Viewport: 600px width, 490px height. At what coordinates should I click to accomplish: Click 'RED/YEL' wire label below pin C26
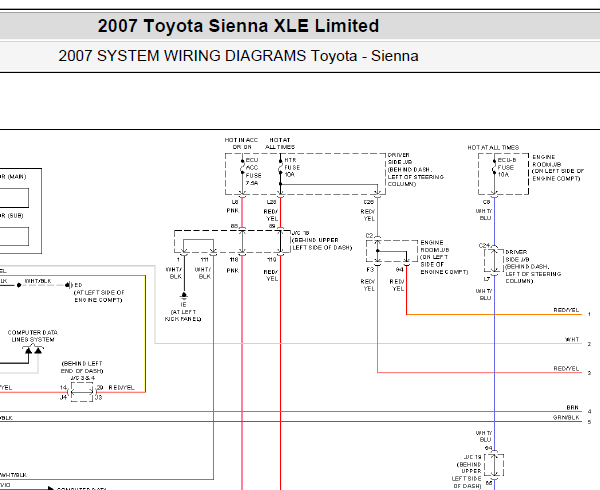coord(368,215)
